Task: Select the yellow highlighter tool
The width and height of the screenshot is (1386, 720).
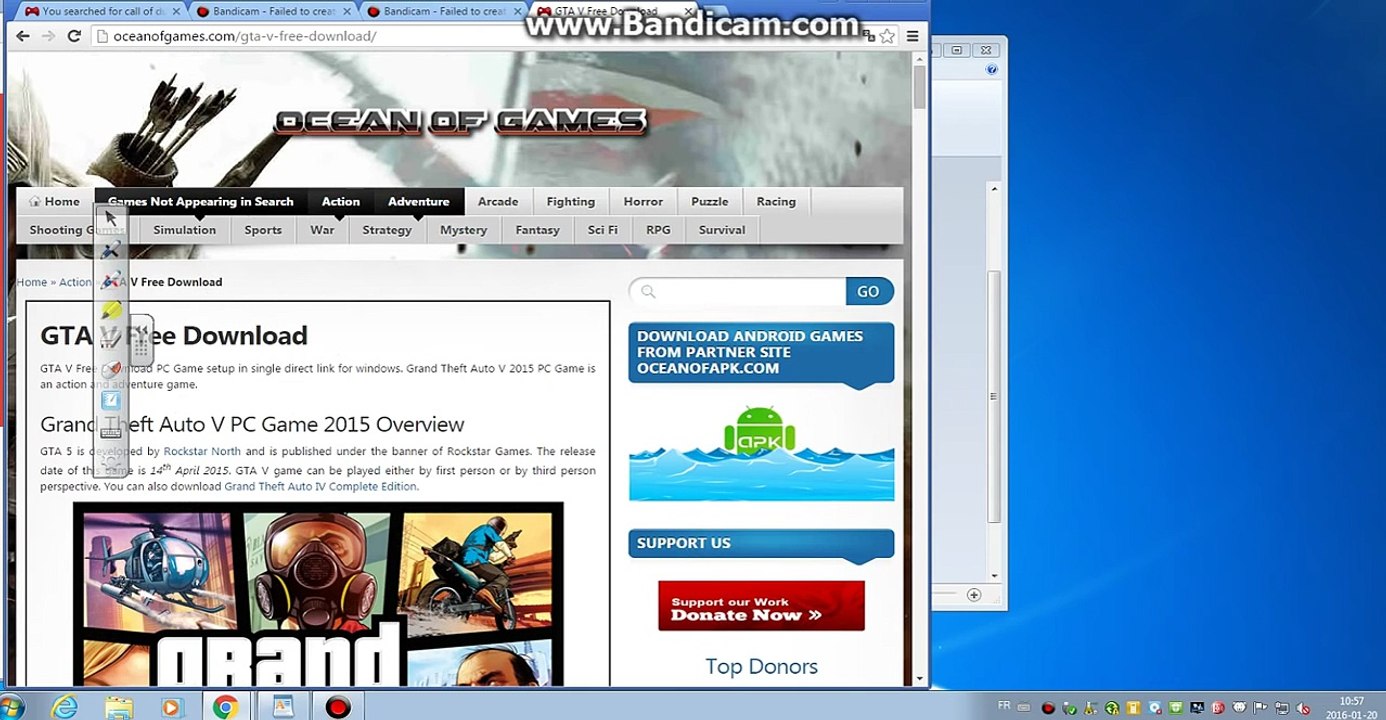Action: 111,311
